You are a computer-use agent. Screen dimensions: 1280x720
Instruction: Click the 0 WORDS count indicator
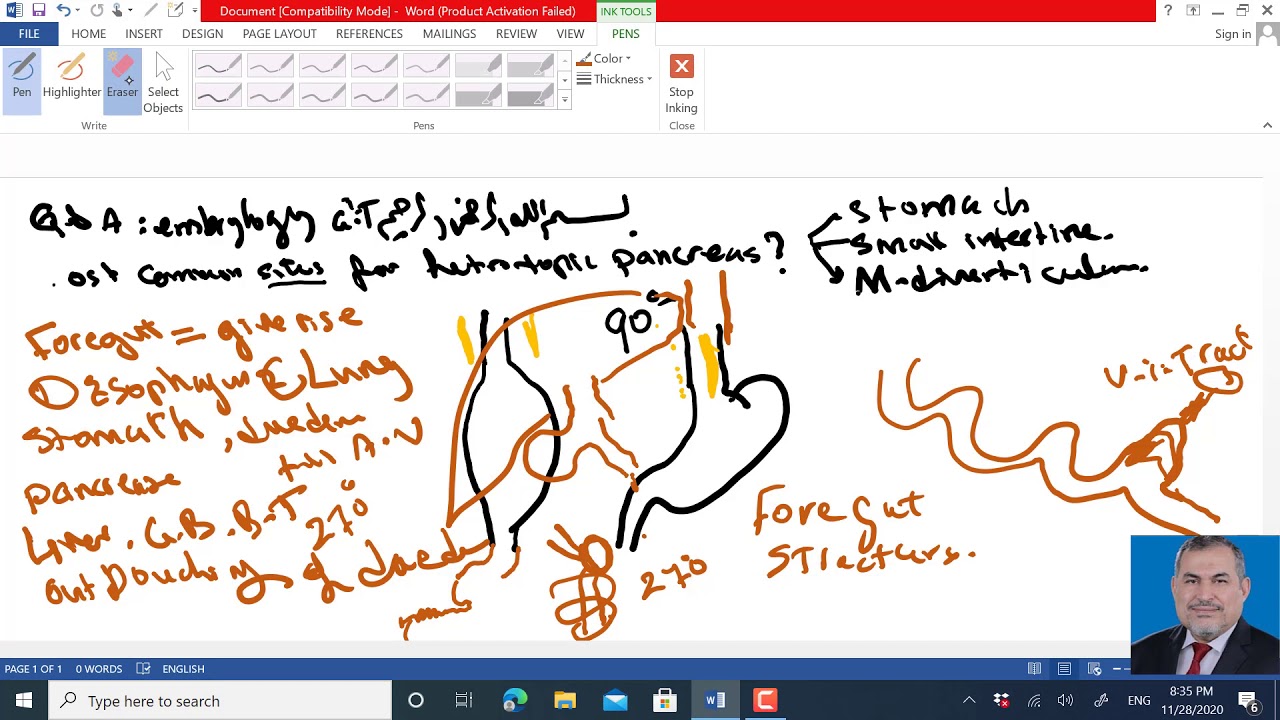tap(99, 669)
